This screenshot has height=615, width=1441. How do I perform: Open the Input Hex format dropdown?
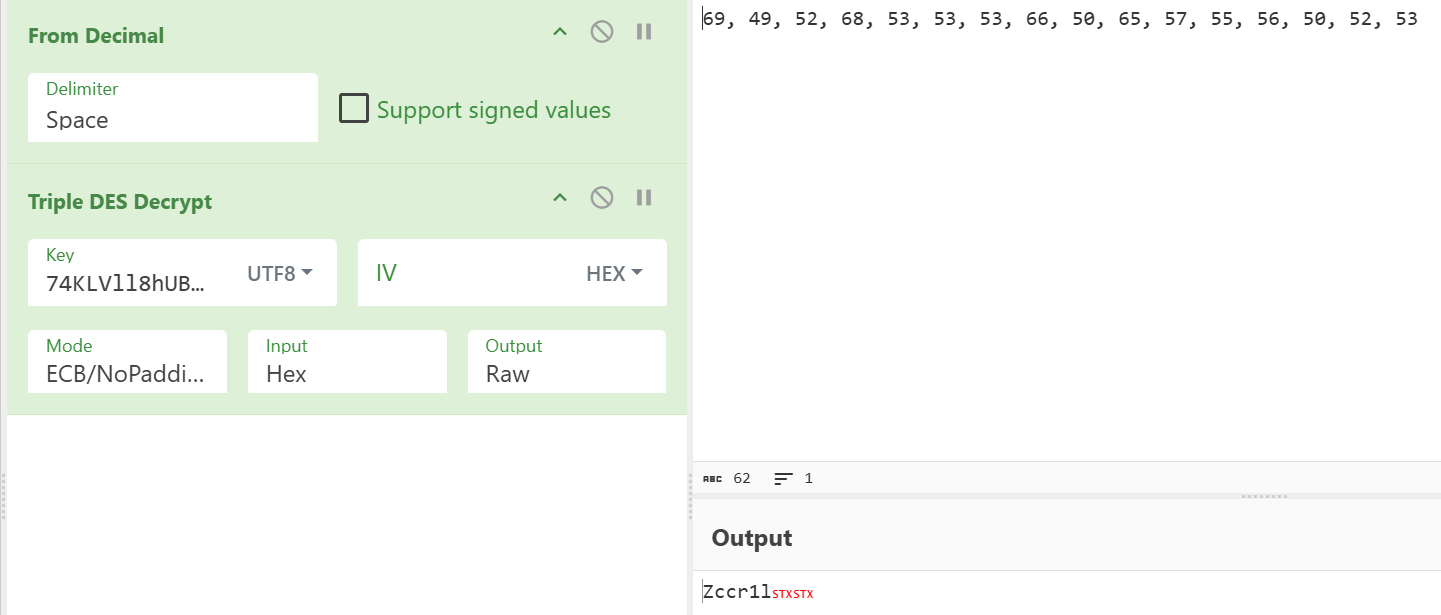(x=346, y=363)
